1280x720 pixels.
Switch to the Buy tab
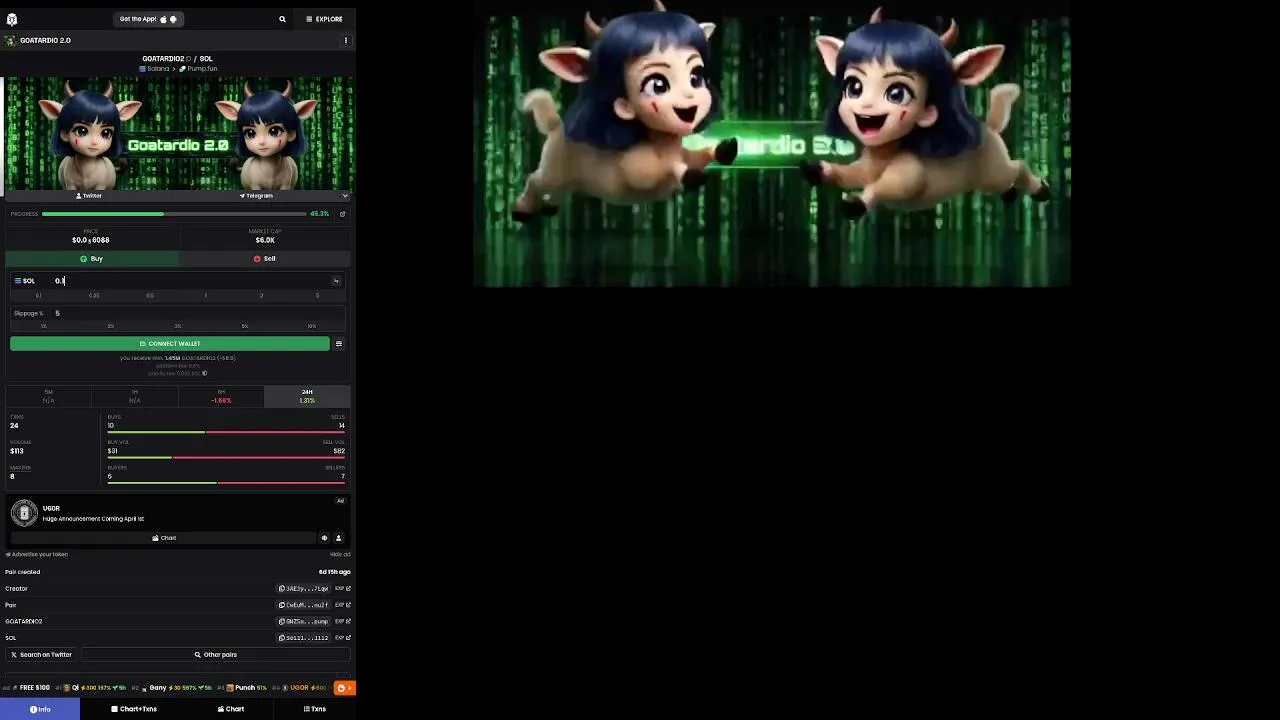(x=92, y=258)
